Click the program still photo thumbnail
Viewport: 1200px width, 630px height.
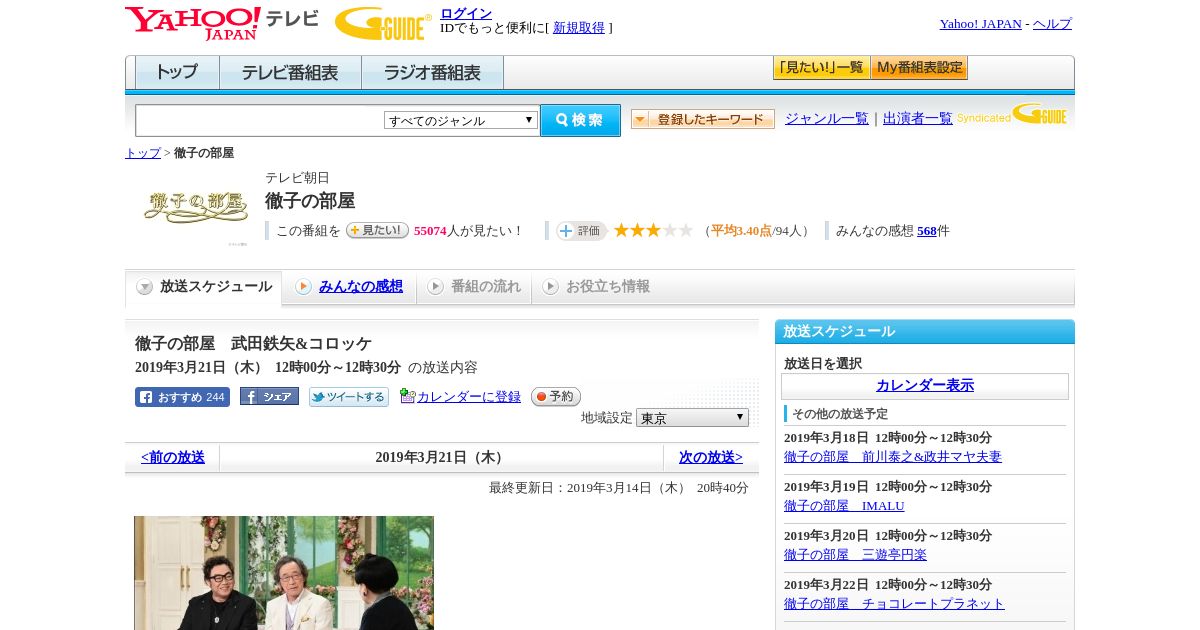coord(284,573)
